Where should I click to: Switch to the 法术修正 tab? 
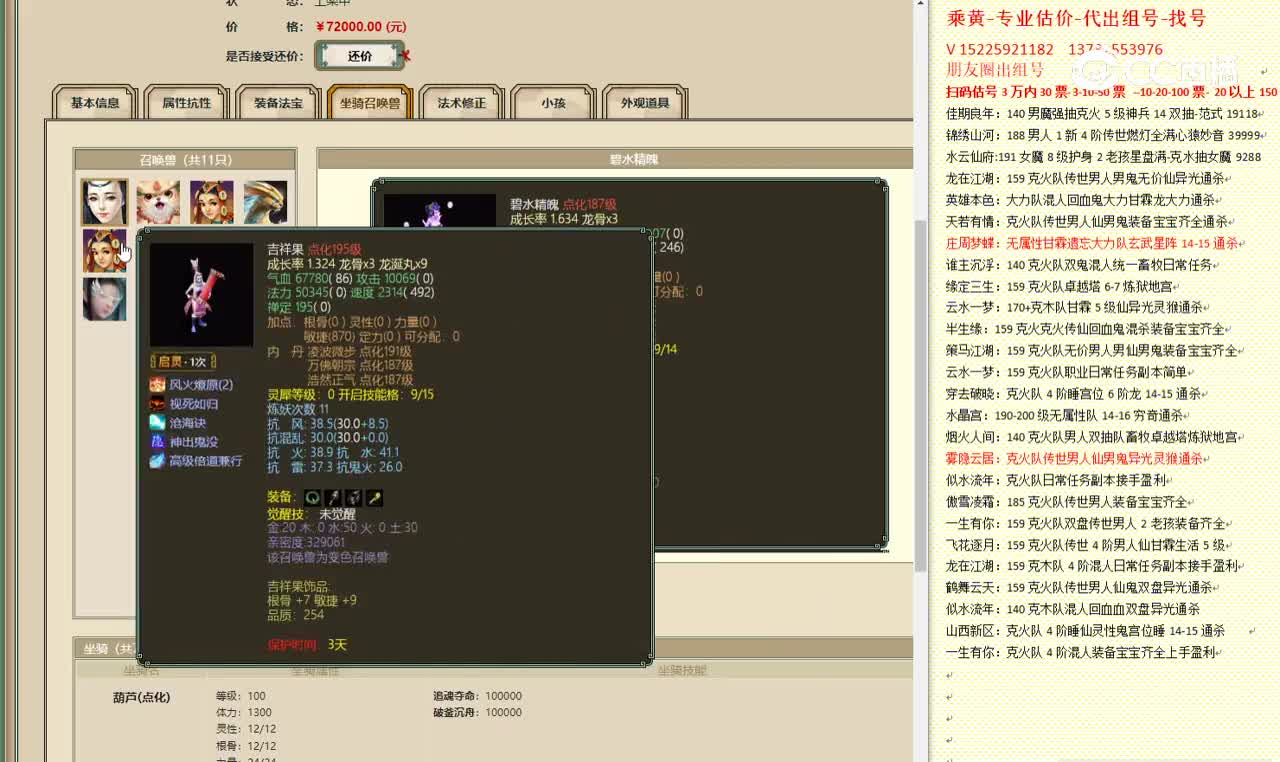(461, 103)
